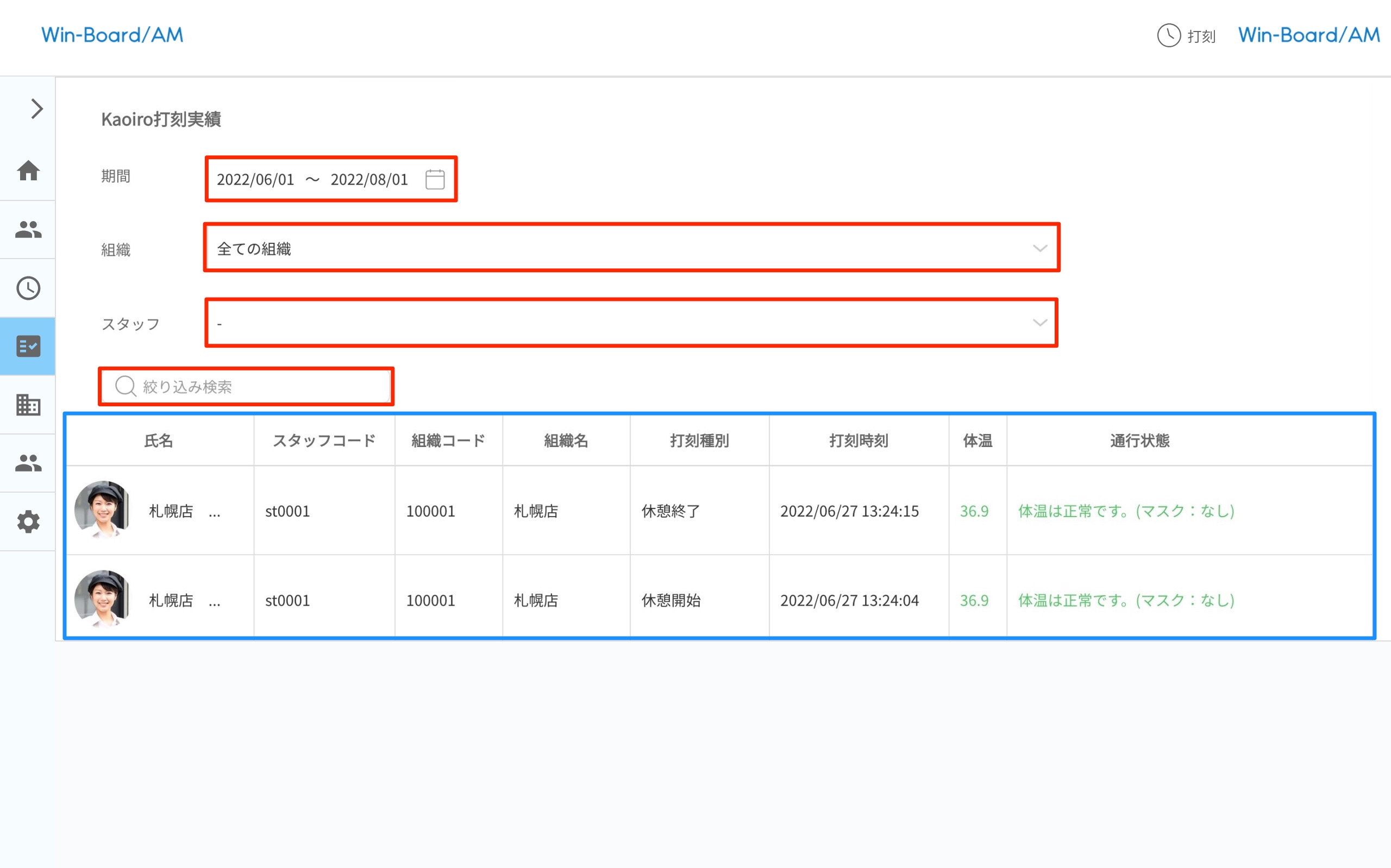Expand the 全ての組織 organization dropdown

tap(631, 248)
